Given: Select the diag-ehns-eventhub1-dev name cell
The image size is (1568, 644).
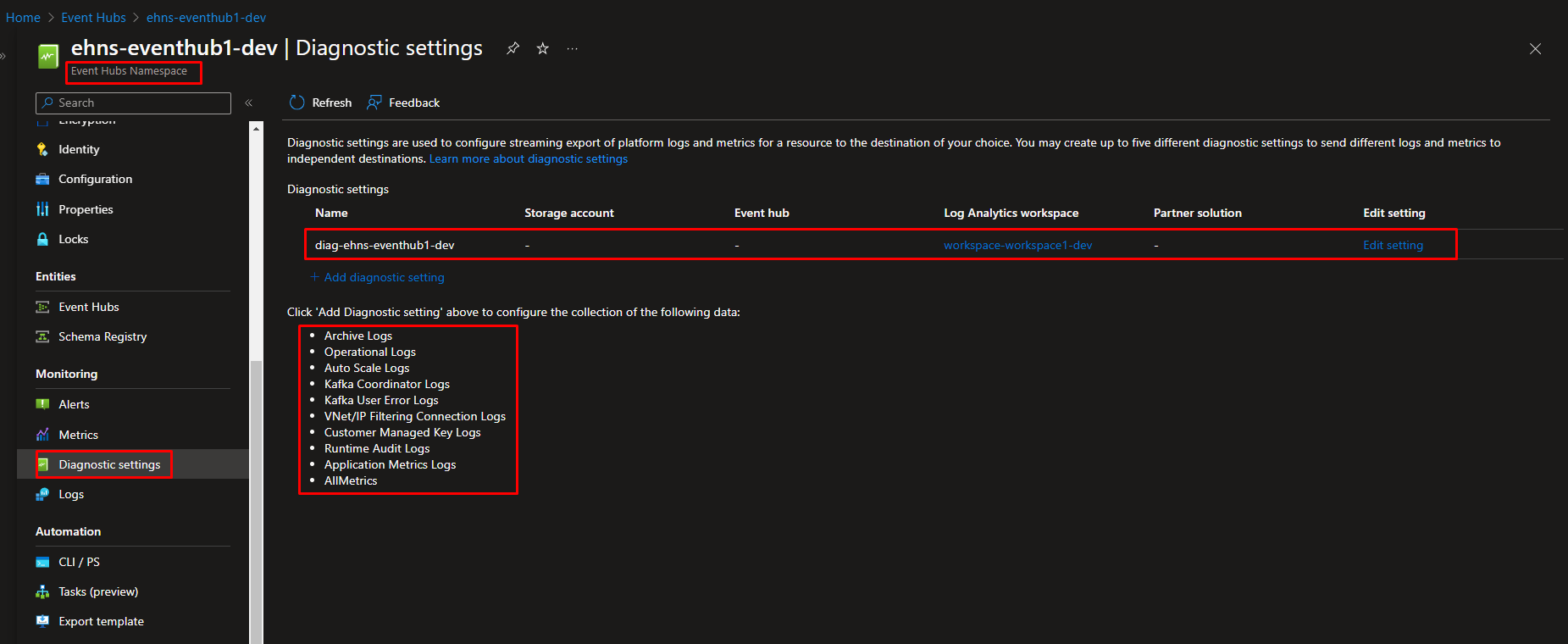Looking at the screenshot, I should [x=385, y=245].
